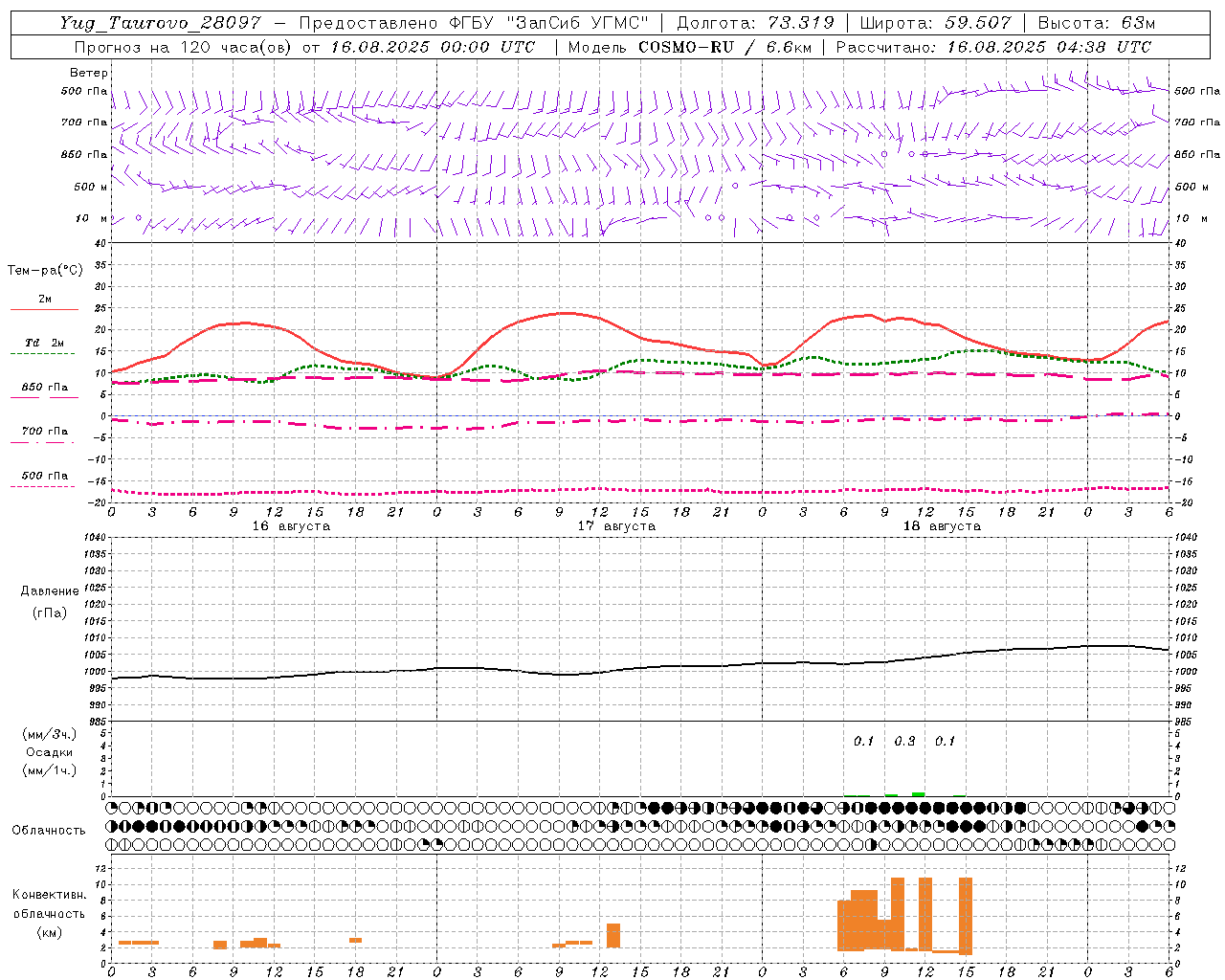Click the station title "Yug_Taurovo_28097"
Screen dimensions: 1225x980
[x=160, y=23]
